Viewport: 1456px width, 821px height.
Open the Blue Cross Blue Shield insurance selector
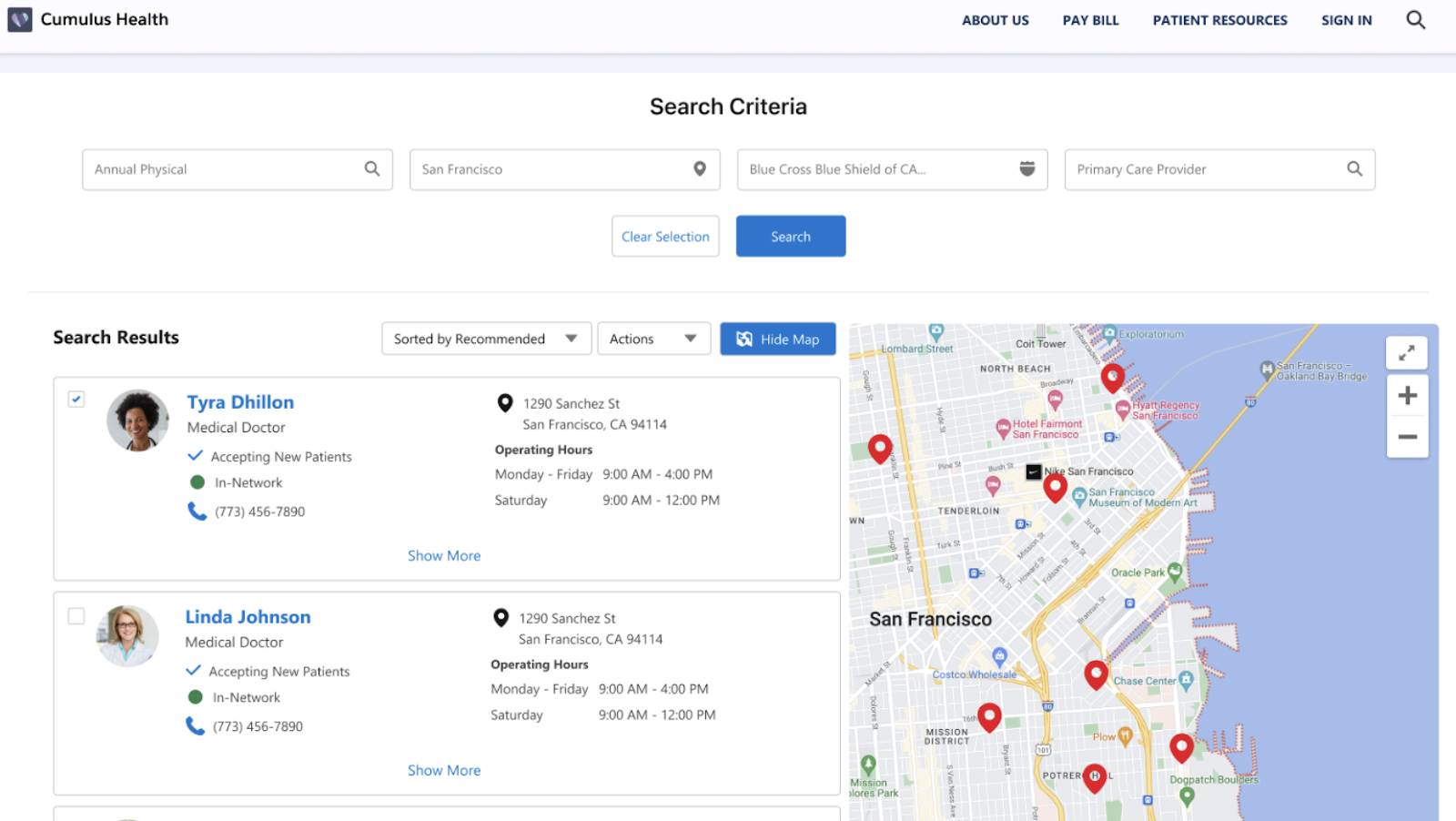(x=892, y=169)
